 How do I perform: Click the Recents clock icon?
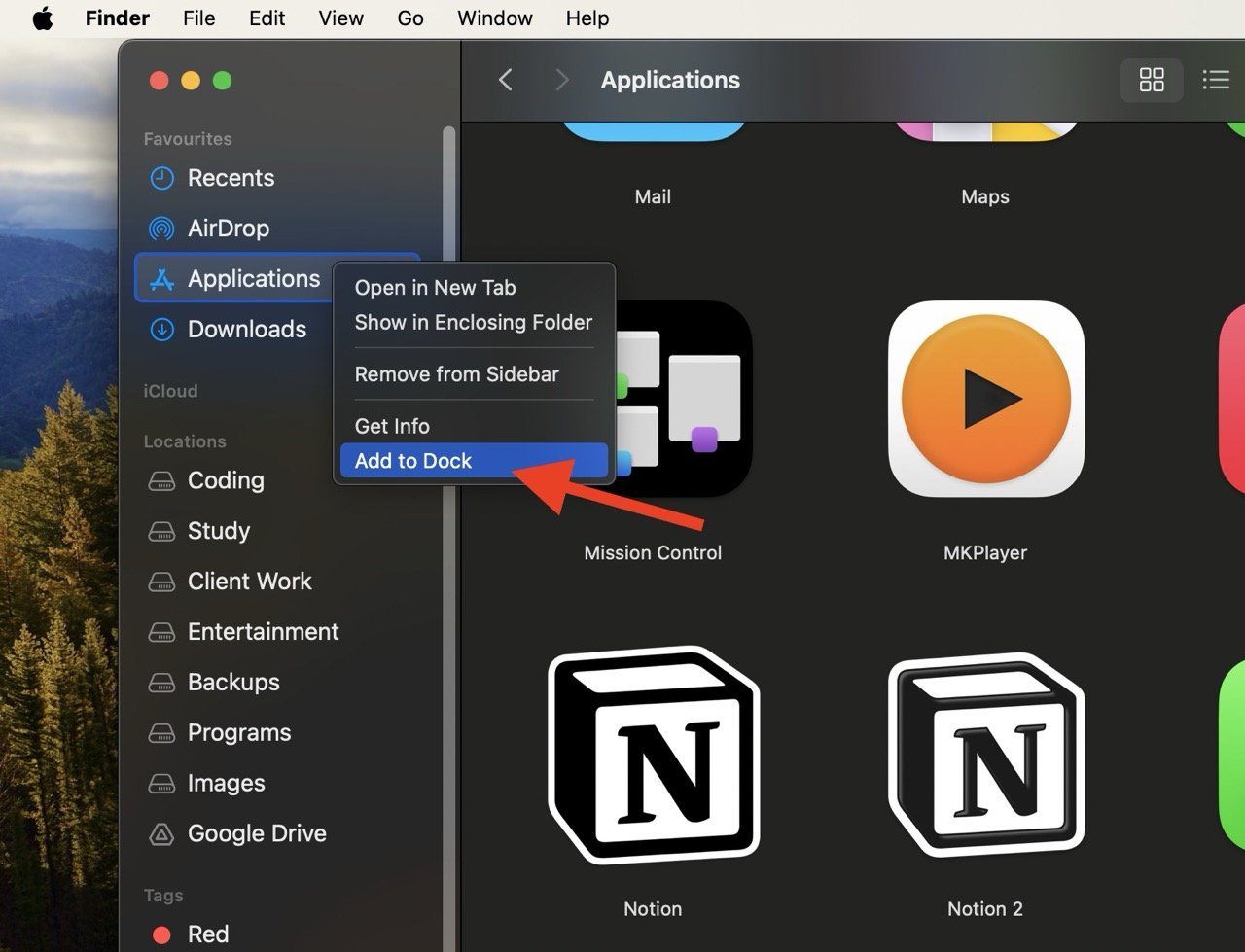[161, 178]
